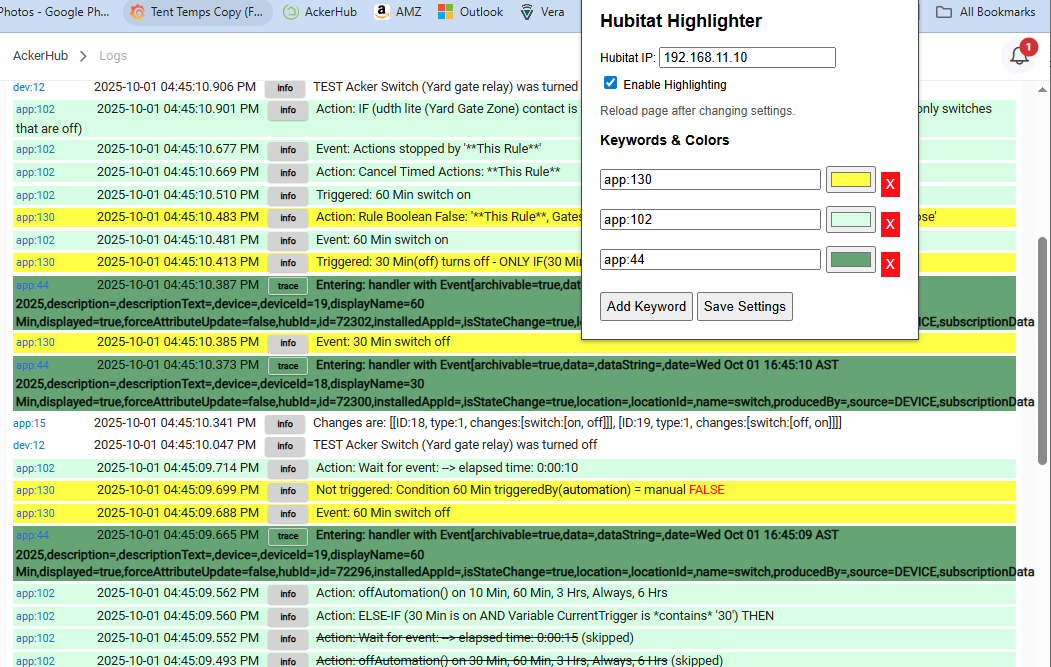Viewport: 1051px width, 667px height.
Task: Open the yellow color picker for app:130
Action: click(x=851, y=180)
